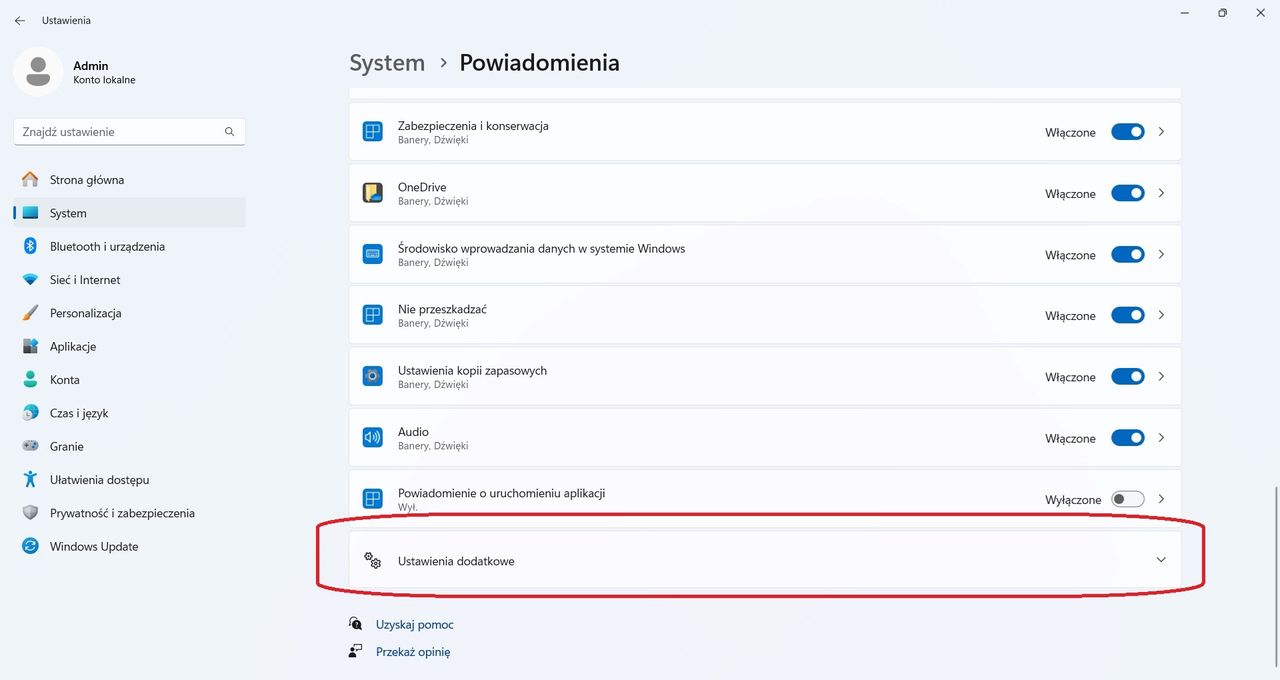This screenshot has height=680, width=1280.
Task: Click the back arrow in title bar
Action: (x=20, y=20)
